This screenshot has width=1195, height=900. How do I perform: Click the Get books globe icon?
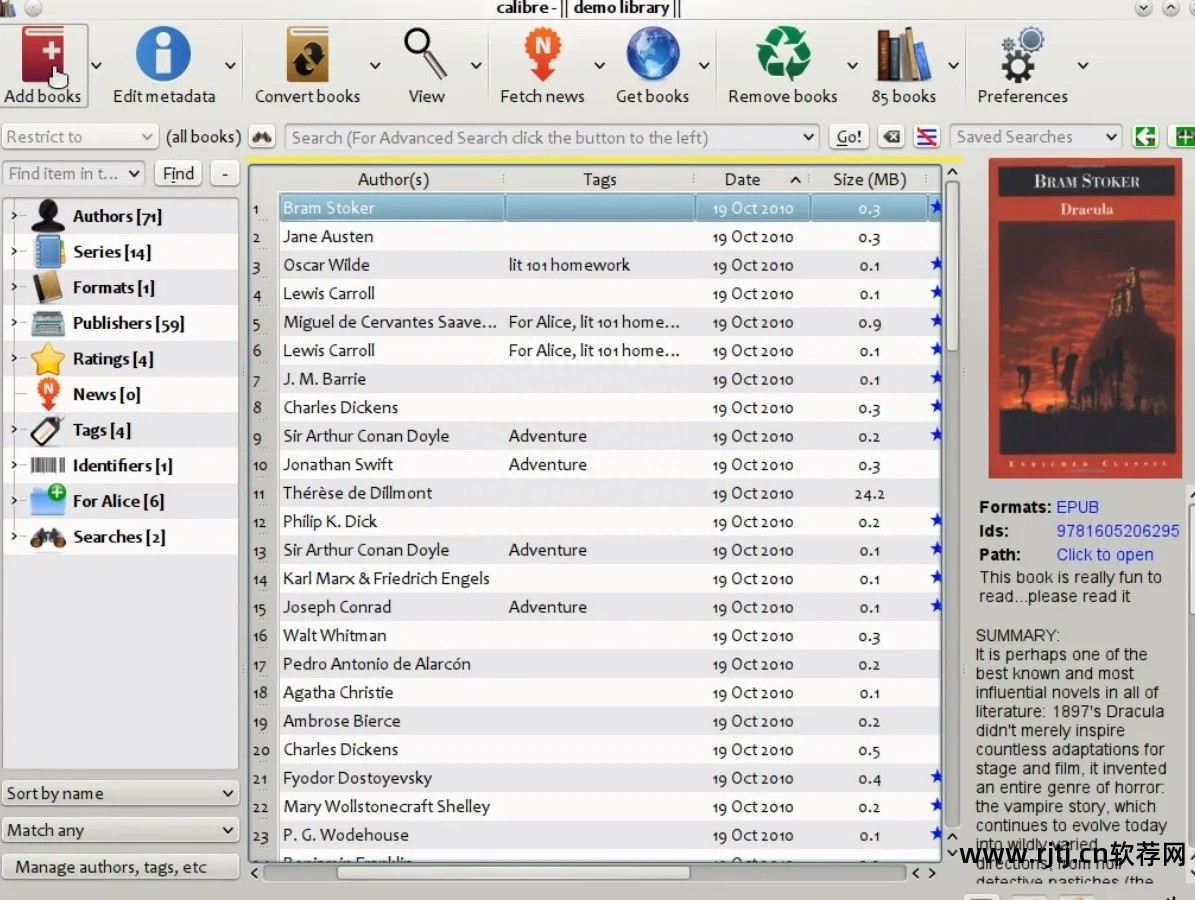click(x=652, y=56)
